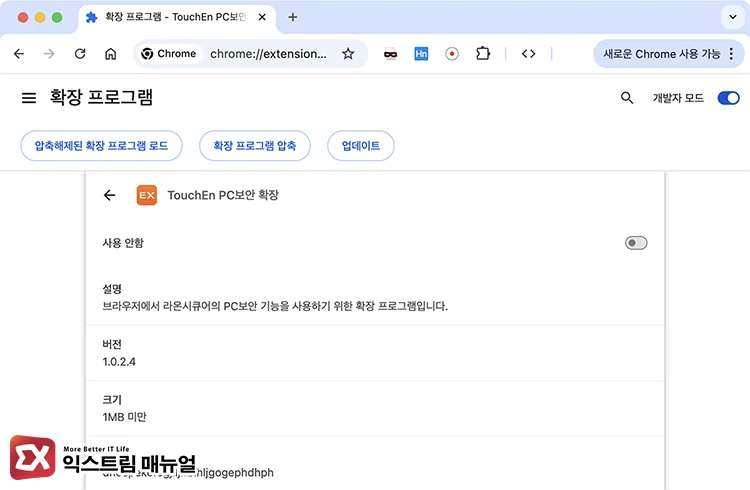Viewport: 750px width, 490px height.
Task: Click the browser forward arrow
Action: tap(49, 54)
